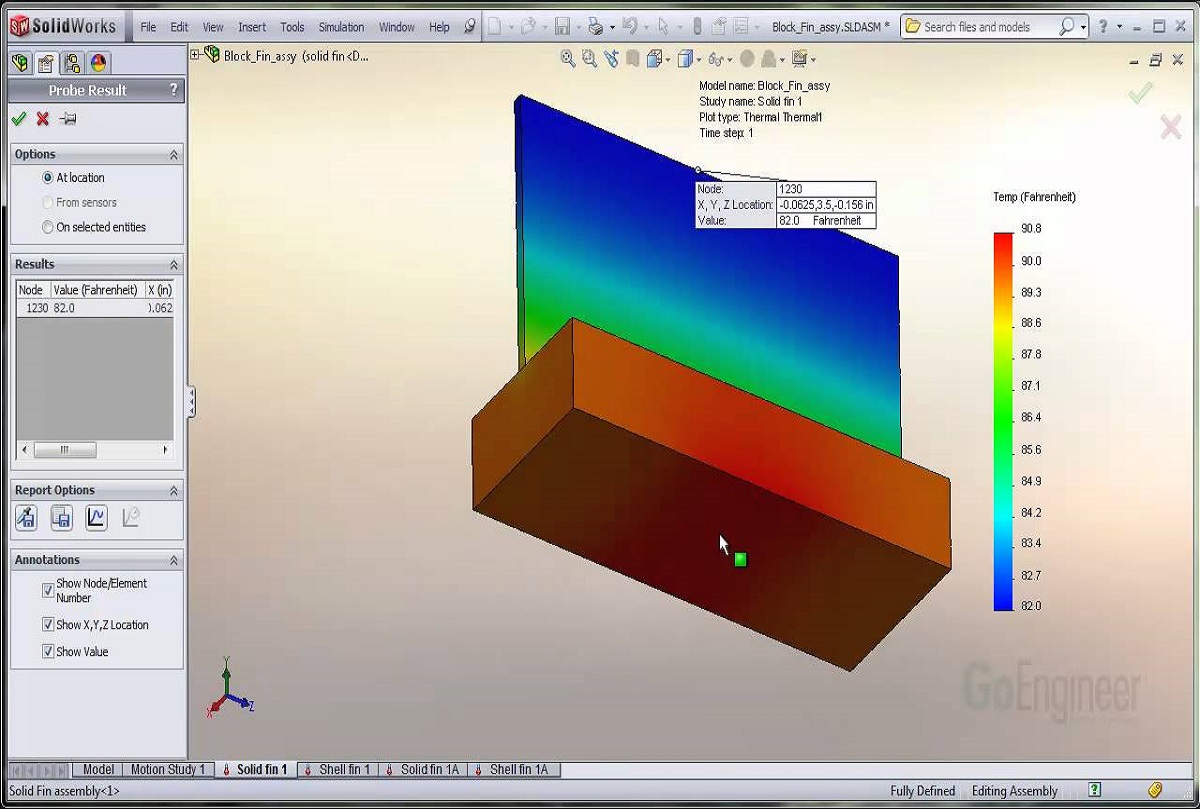Click large green checkmark in viewport corner
The height and width of the screenshot is (809, 1200).
tap(1140, 93)
